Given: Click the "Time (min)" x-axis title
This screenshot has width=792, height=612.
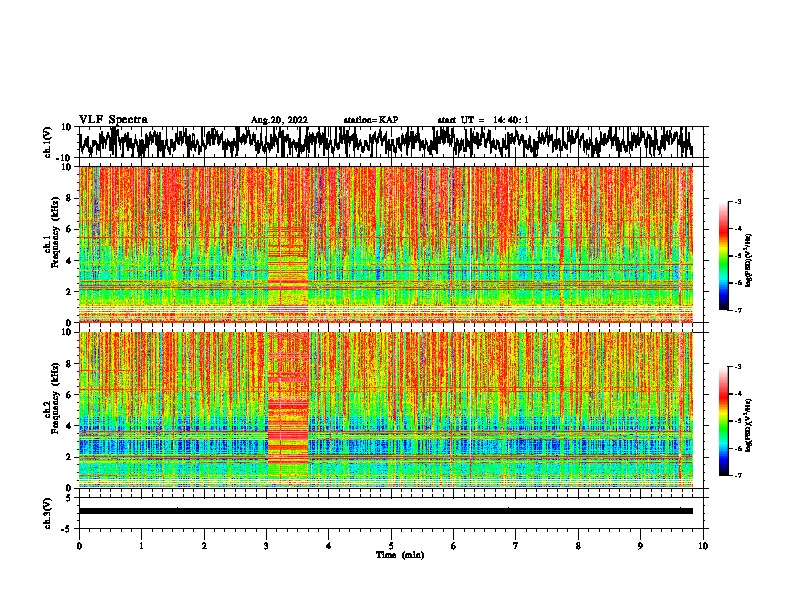Looking at the screenshot, I should pyautogui.click(x=400, y=555).
